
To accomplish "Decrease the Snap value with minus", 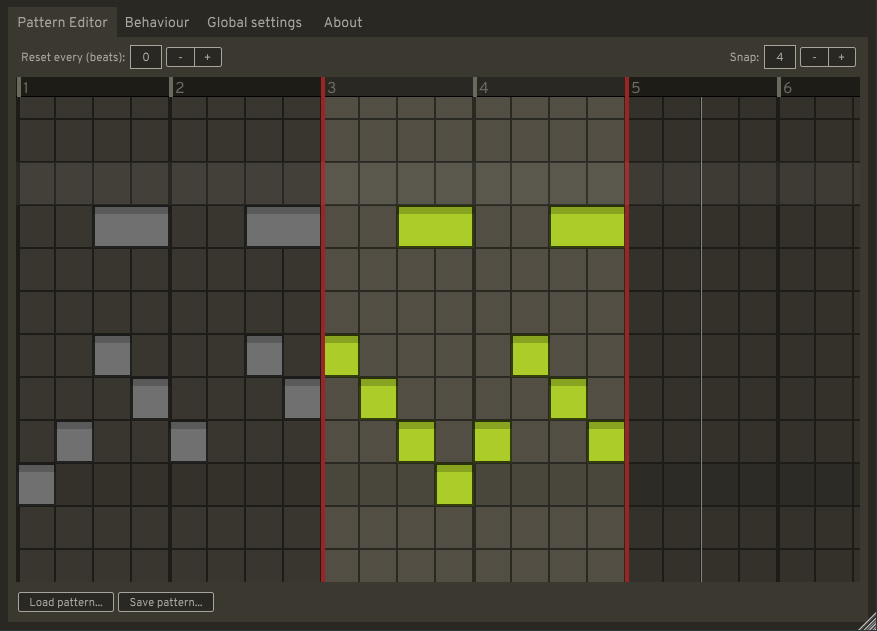I will pyautogui.click(x=814, y=57).
